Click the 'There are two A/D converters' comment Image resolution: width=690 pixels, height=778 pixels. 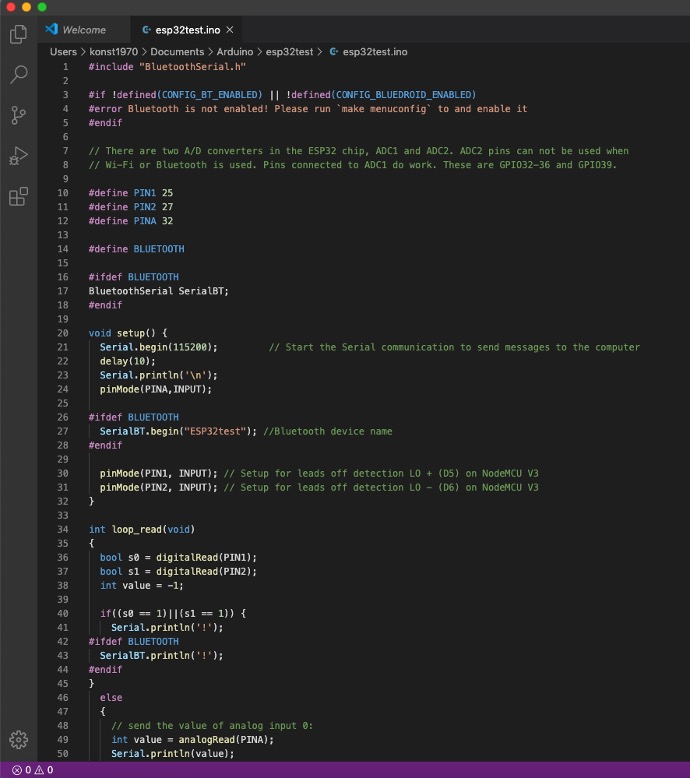(x=358, y=151)
